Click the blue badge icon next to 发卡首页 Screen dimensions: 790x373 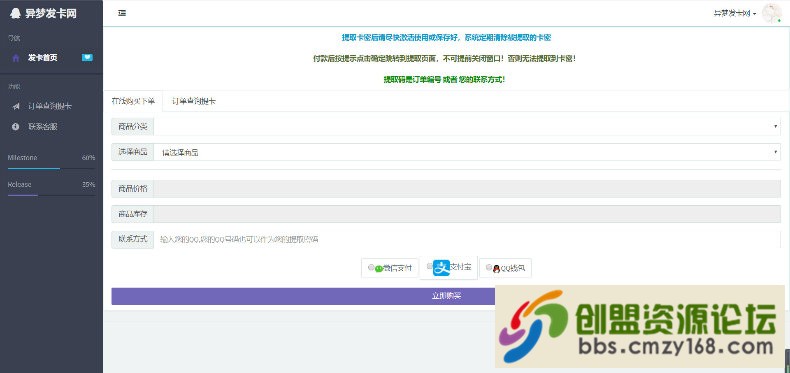[87, 57]
